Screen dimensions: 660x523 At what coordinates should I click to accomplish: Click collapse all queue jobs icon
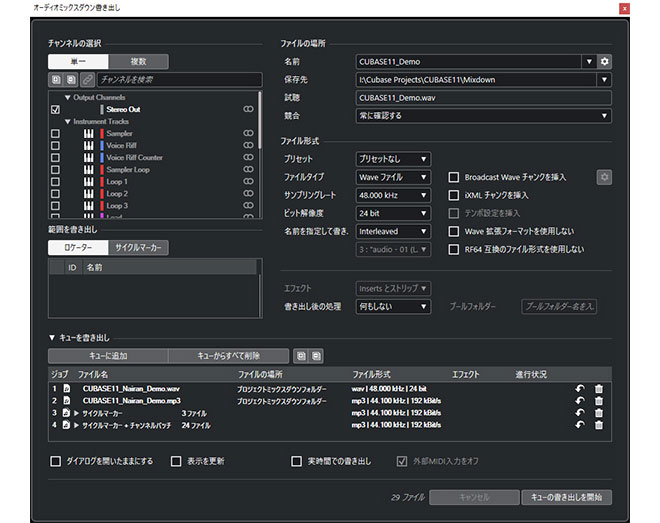(317, 356)
